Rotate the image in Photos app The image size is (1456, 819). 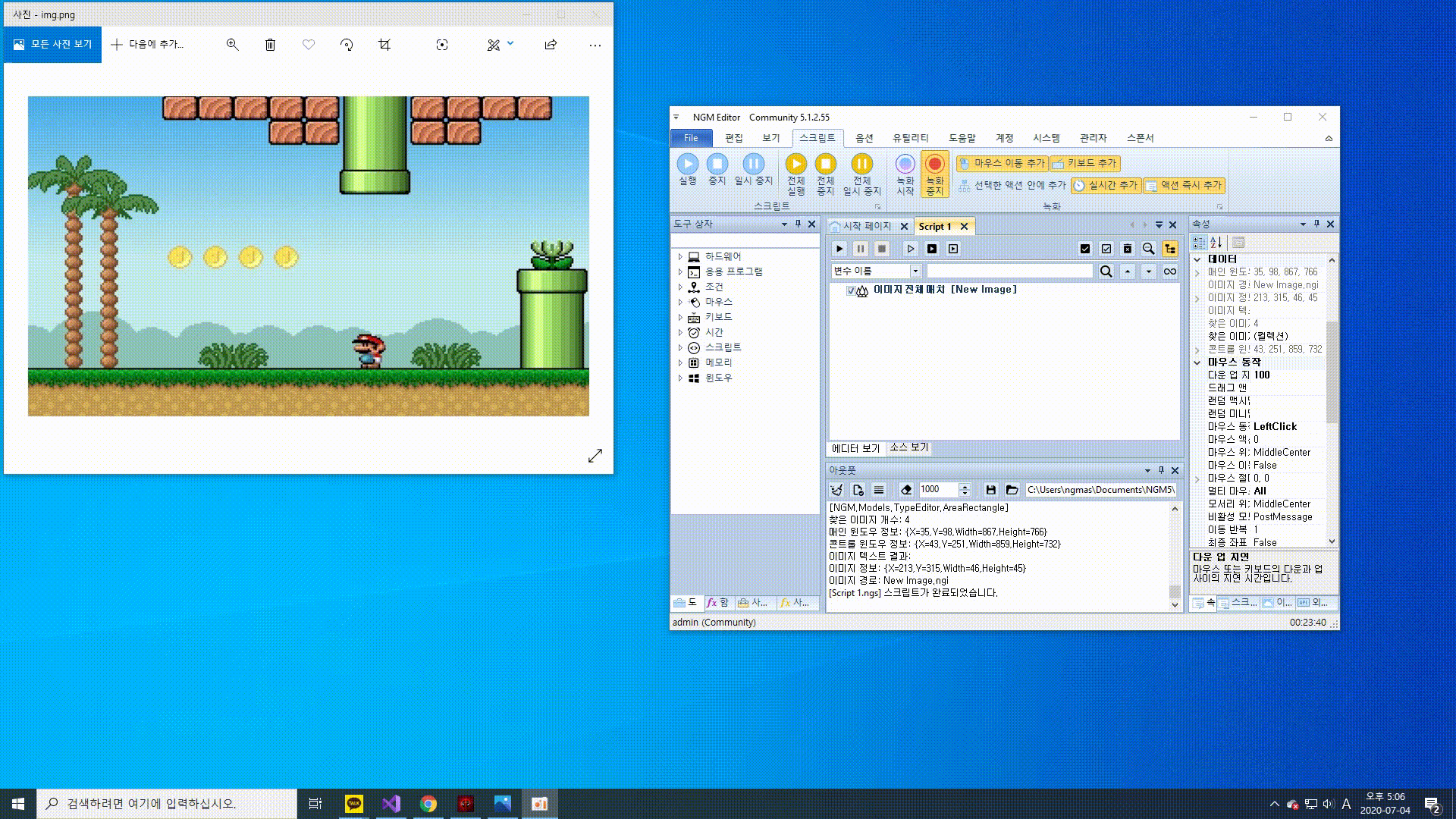pos(347,45)
